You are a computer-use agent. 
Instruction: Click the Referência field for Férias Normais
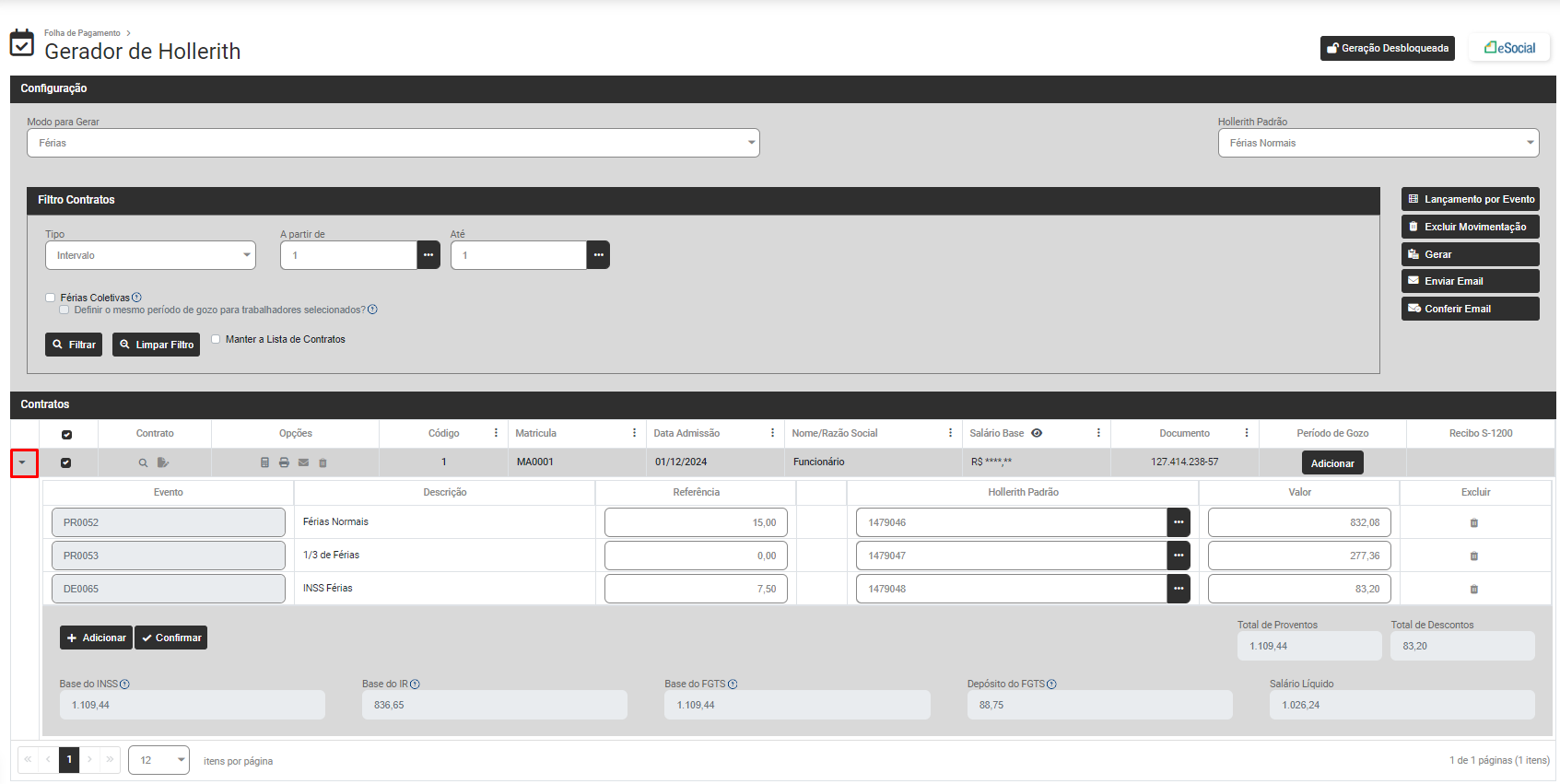696,522
